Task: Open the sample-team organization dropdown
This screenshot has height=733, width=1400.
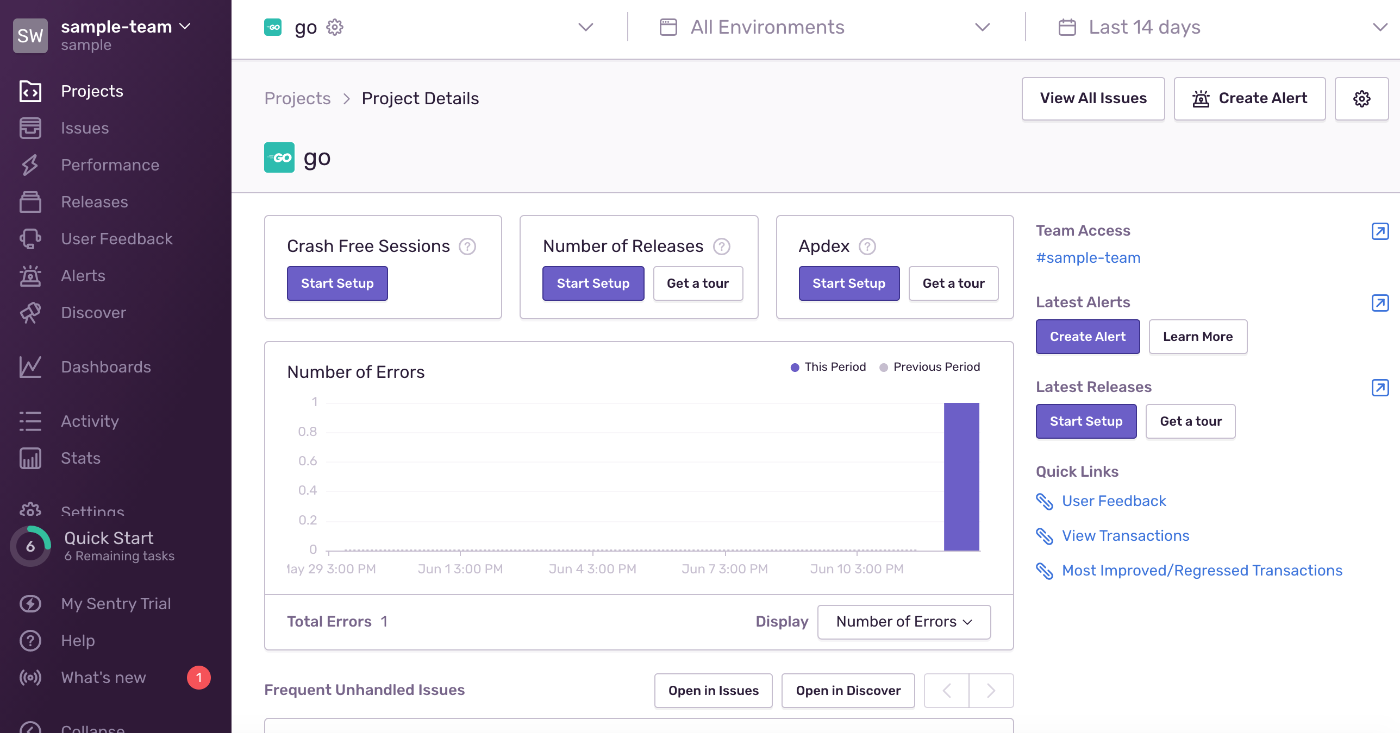Action: pyautogui.click(x=125, y=27)
